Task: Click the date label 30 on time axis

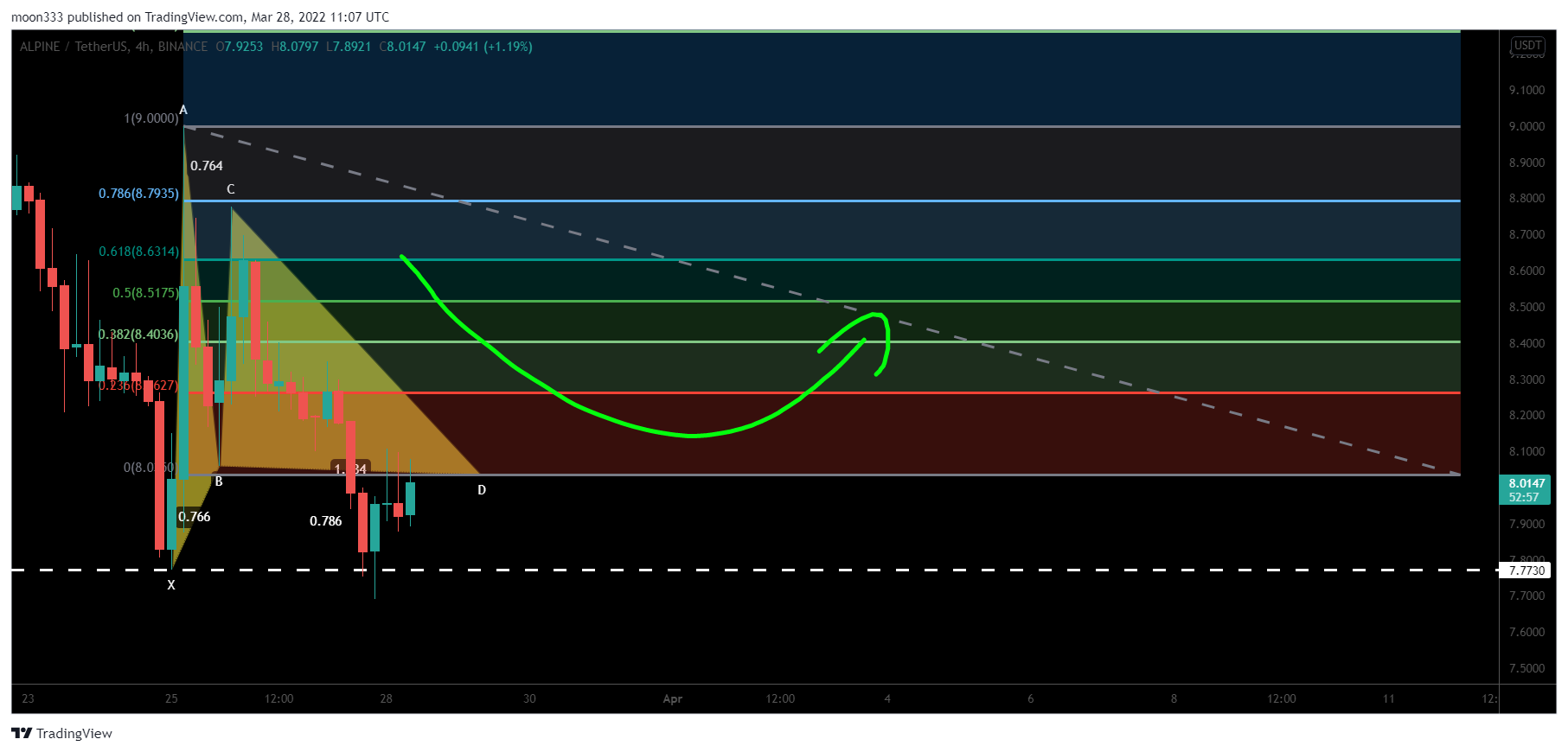Action: 529,698
